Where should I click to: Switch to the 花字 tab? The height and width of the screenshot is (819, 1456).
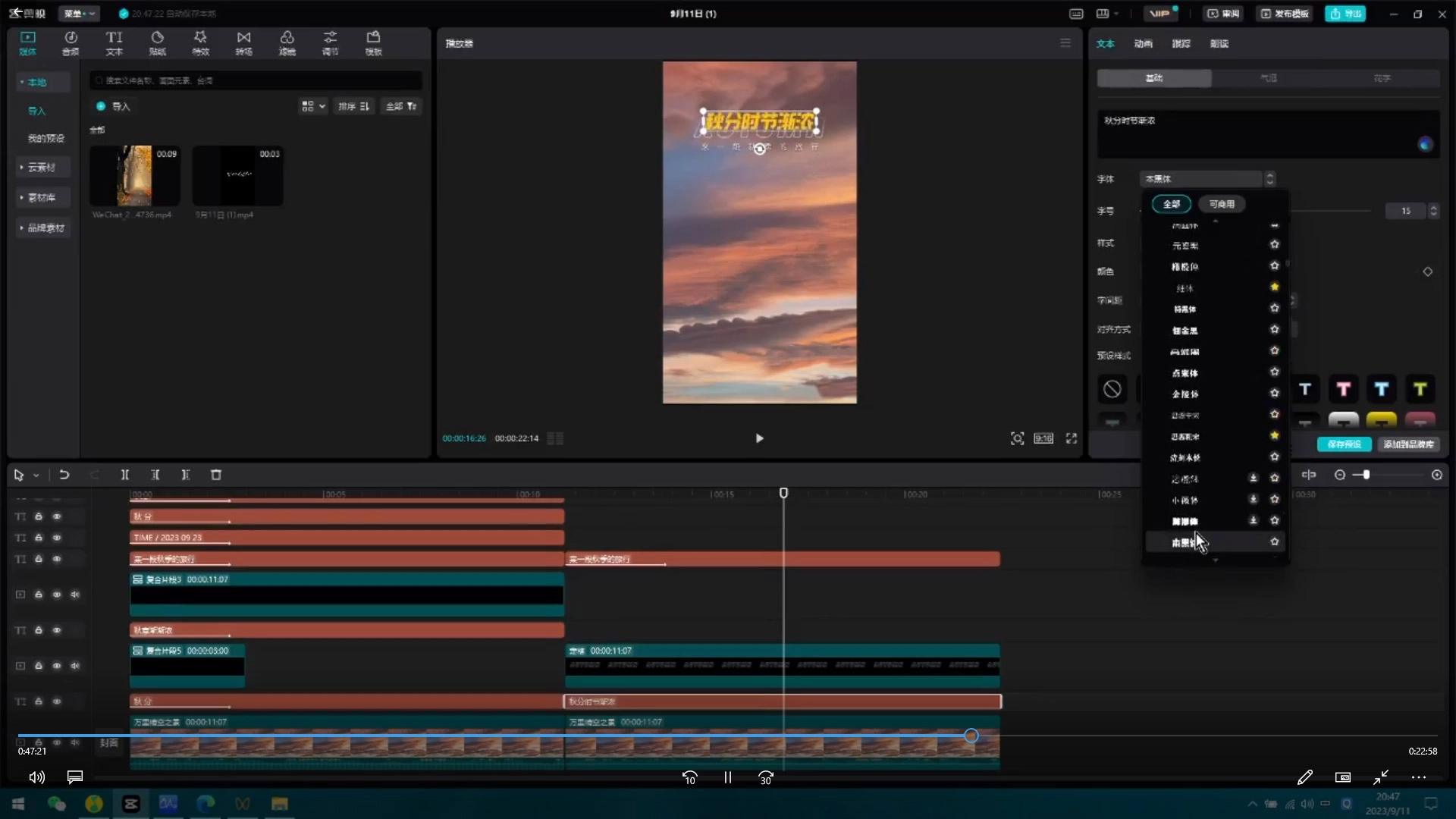click(1382, 78)
